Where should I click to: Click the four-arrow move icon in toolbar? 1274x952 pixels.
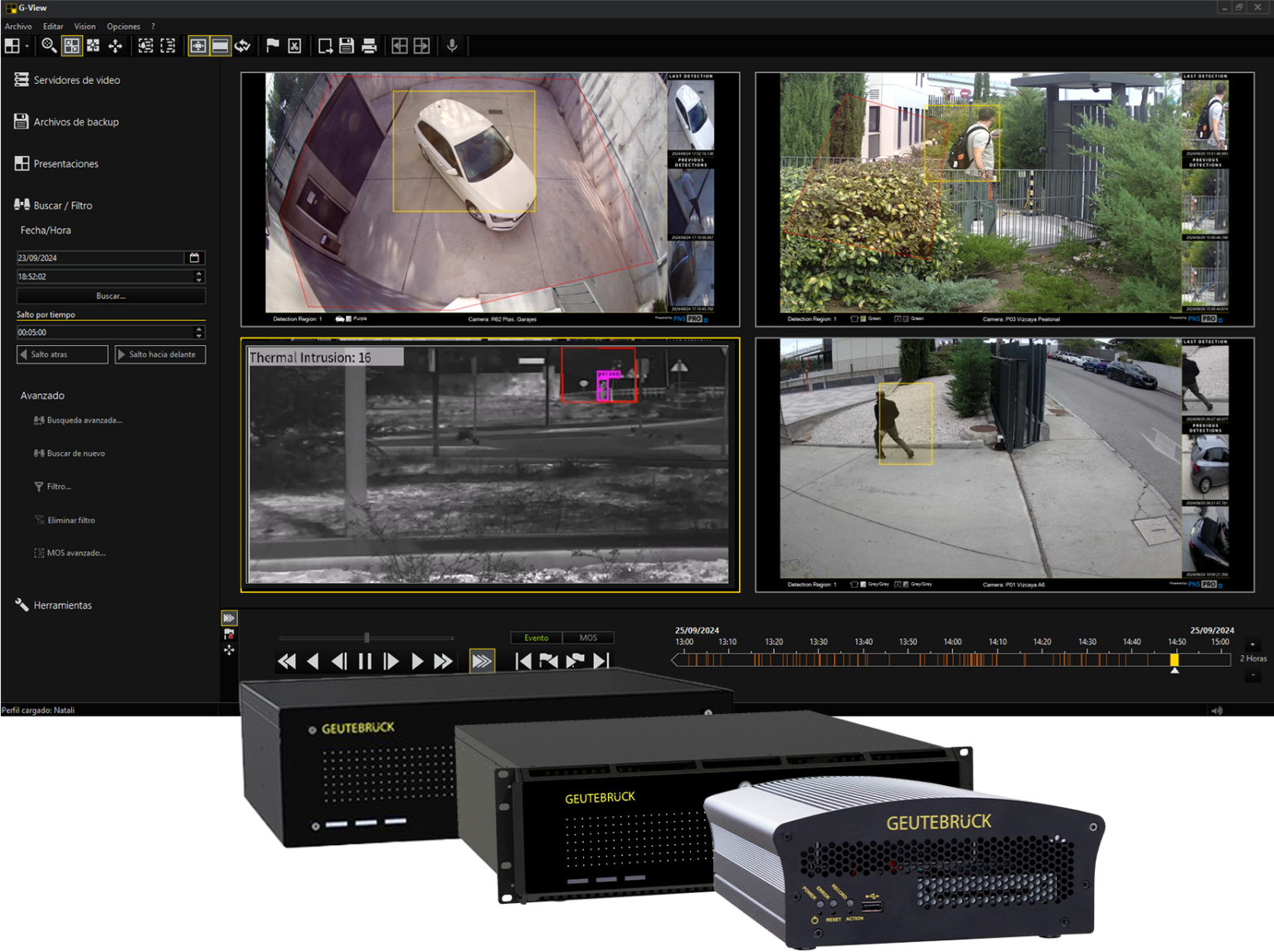click(x=115, y=46)
